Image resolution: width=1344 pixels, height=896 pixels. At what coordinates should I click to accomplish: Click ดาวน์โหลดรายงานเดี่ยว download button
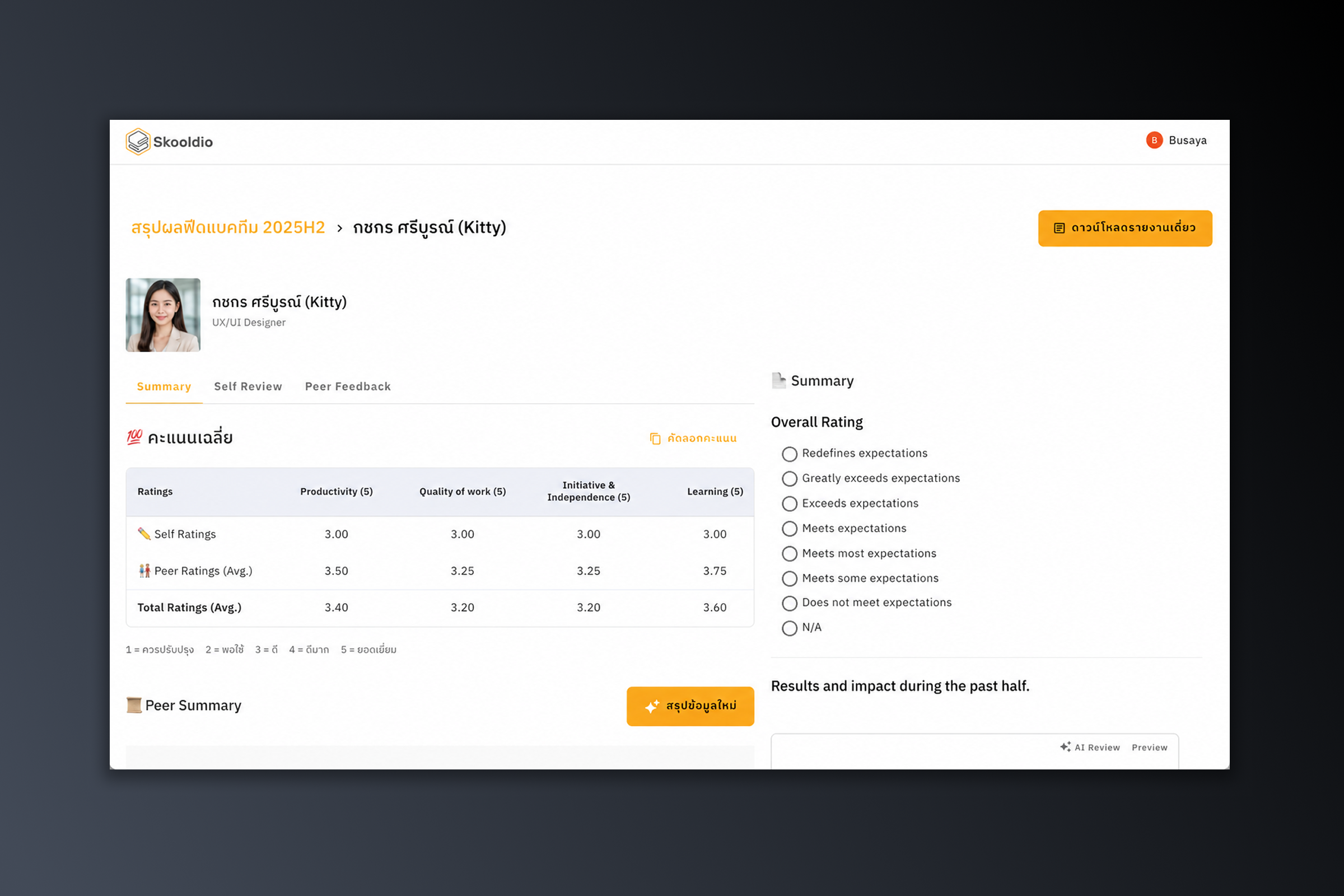[x=1124, y=228]
